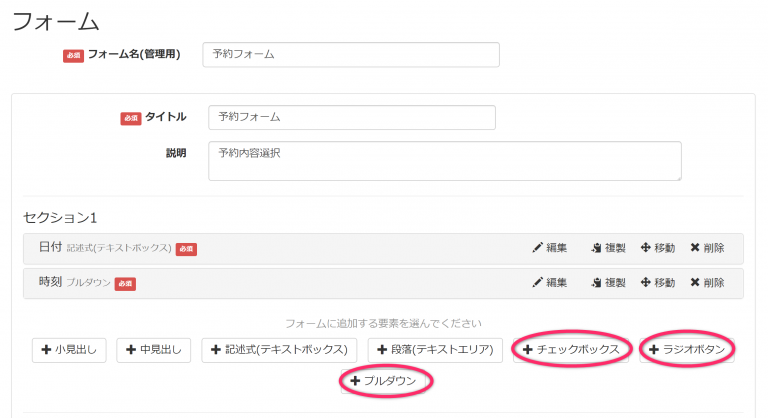Click the 時刻 field label
The width and height of the screenshot is (768, 418).
(x=50, y=282)
